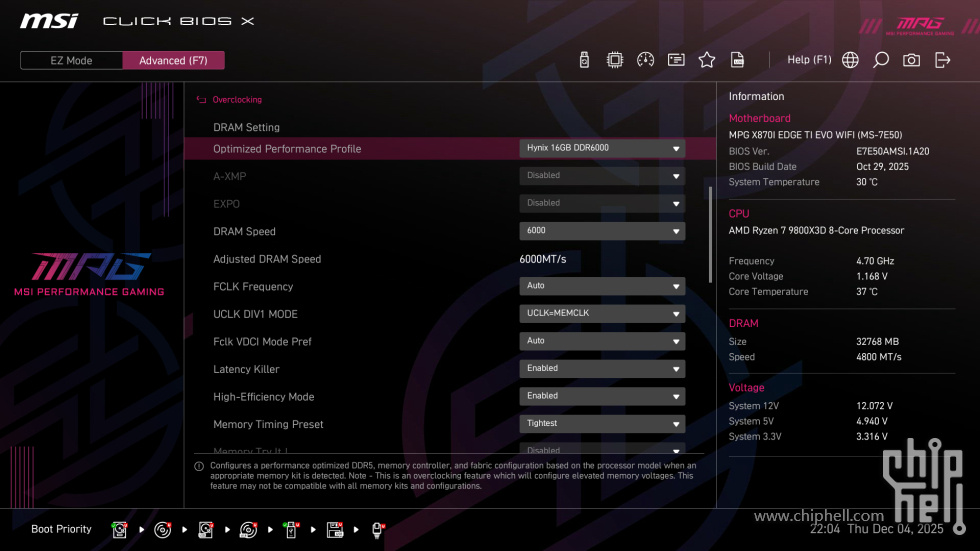The width and height of the screenshot is (980, 551).
Task: Open the USB flash drive M-Flash icon
Action: tap(584, 60)
